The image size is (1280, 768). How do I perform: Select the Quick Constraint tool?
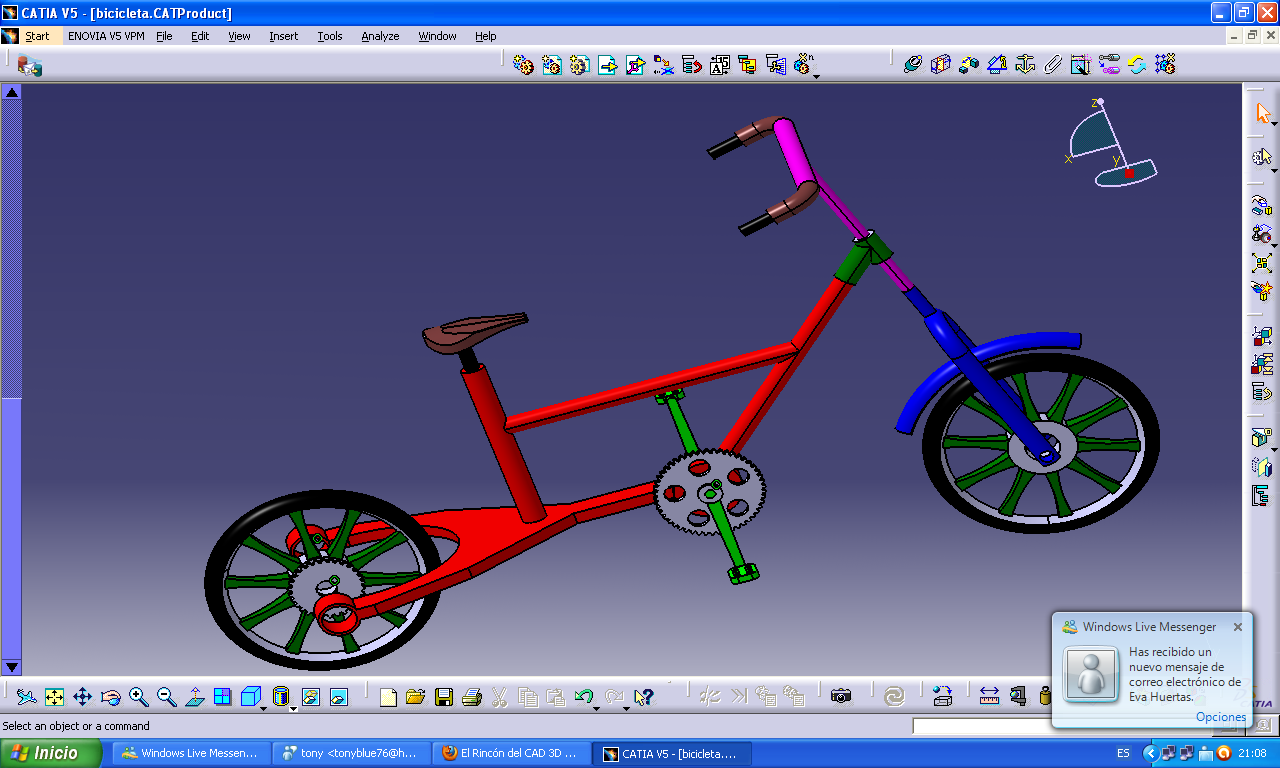coord(1080,65)
